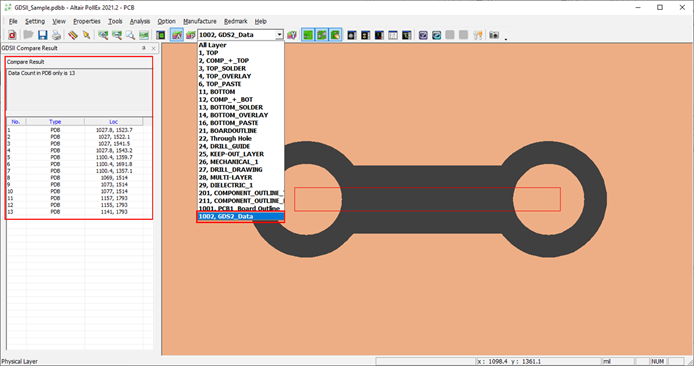Select '3, TOP_SOLDER' layer option
Image resolution: width=694 pixels, height=366 pixels.
click(241, 69)
